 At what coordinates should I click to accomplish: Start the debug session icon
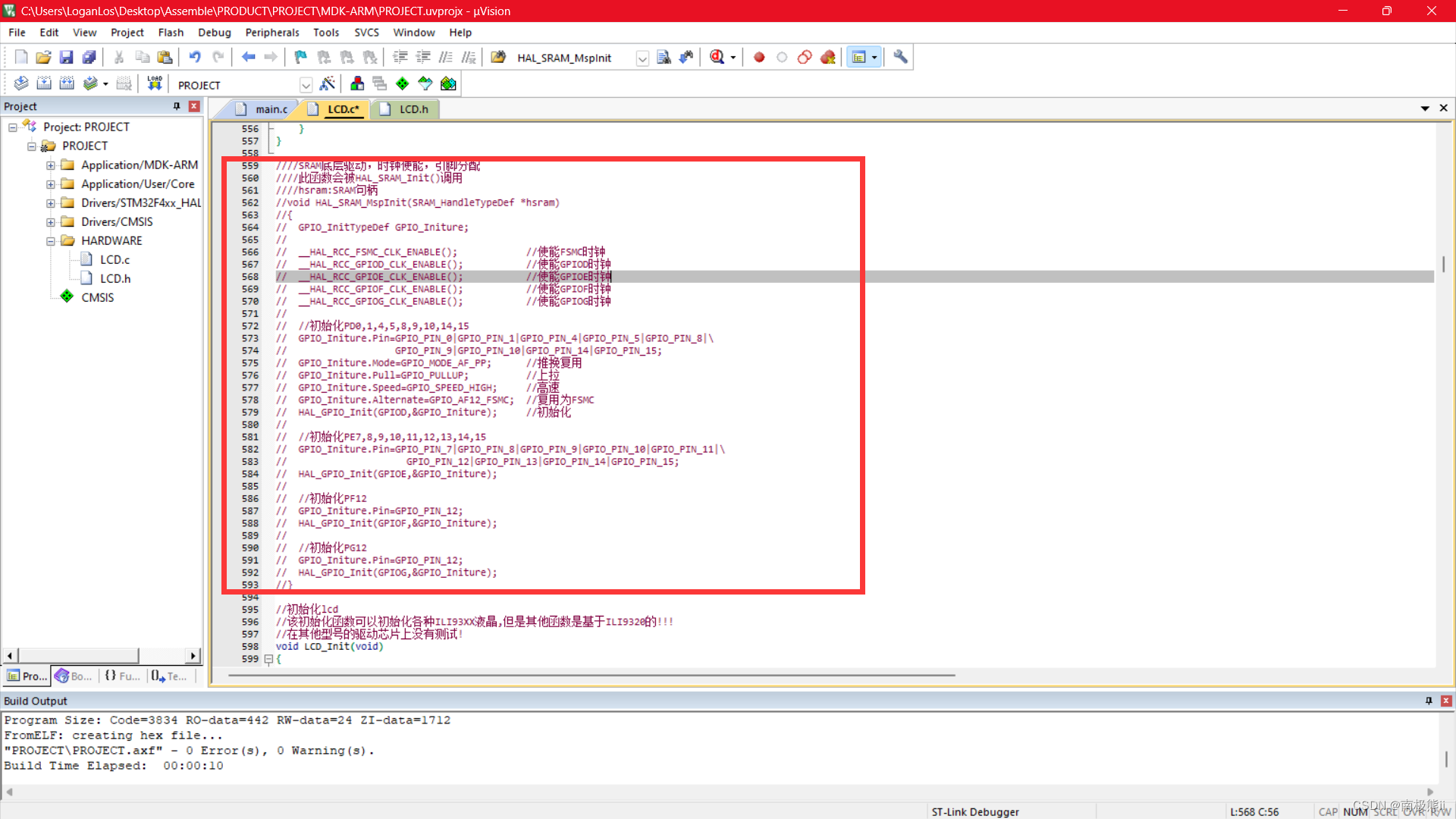tap(717, 58)
